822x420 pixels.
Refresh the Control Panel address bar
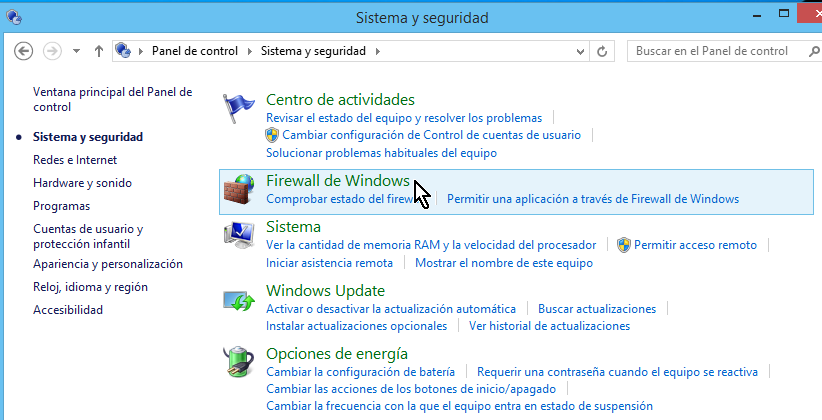(602, 51)
